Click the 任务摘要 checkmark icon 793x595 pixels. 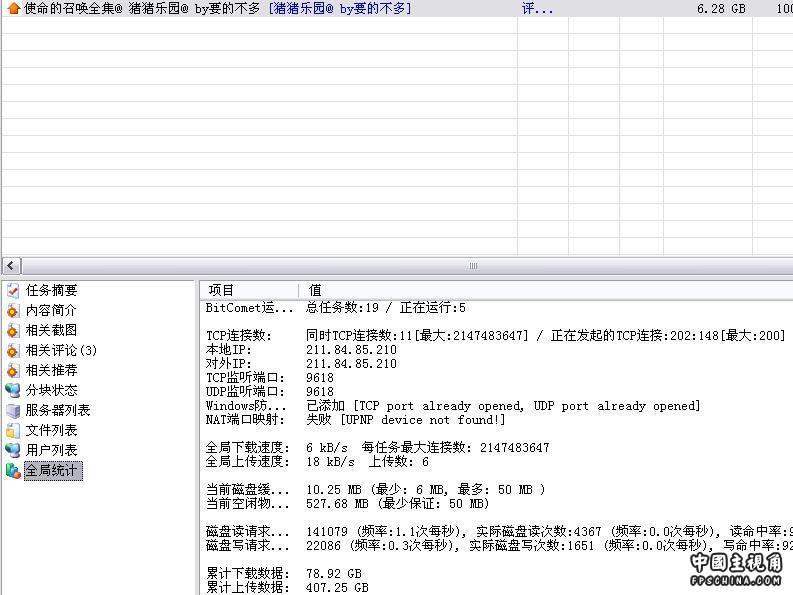[x=13, y=290]
